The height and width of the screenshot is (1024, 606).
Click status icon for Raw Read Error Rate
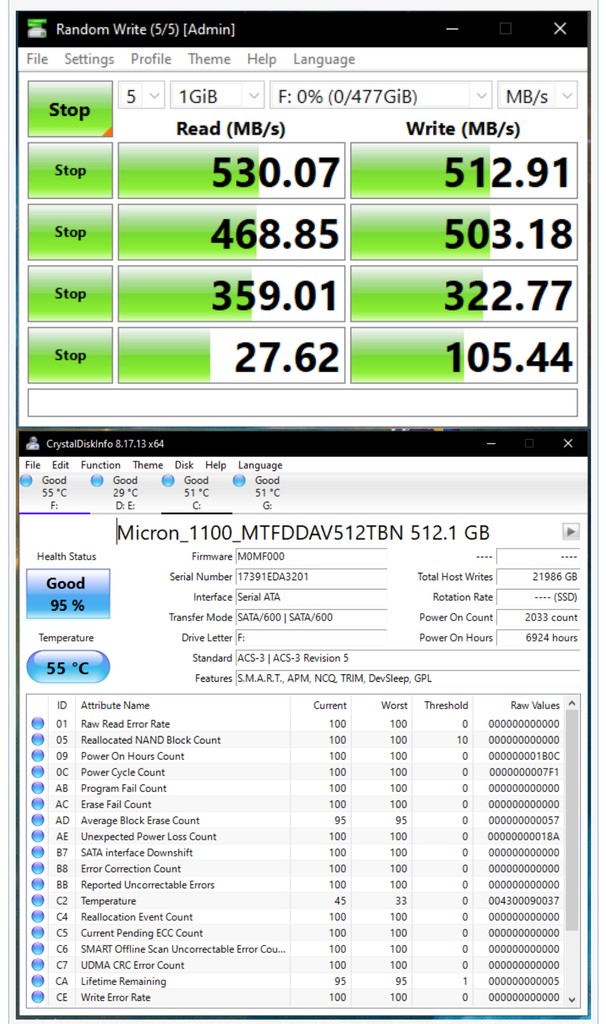coord(38,724)
